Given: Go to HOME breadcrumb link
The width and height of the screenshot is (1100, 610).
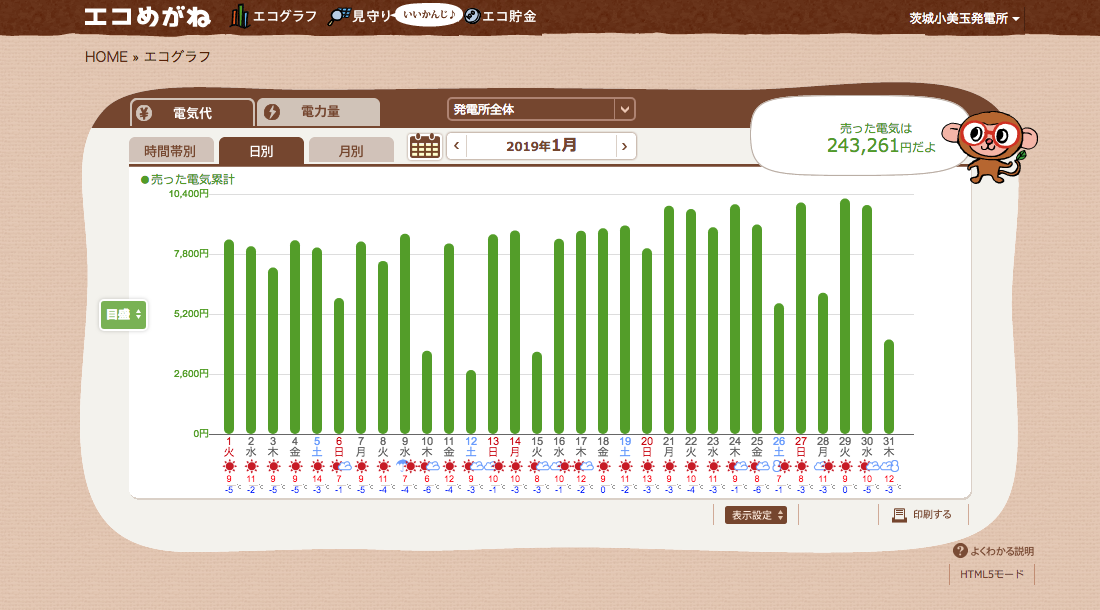Looking at the screenshot, I should click(106, 57).
